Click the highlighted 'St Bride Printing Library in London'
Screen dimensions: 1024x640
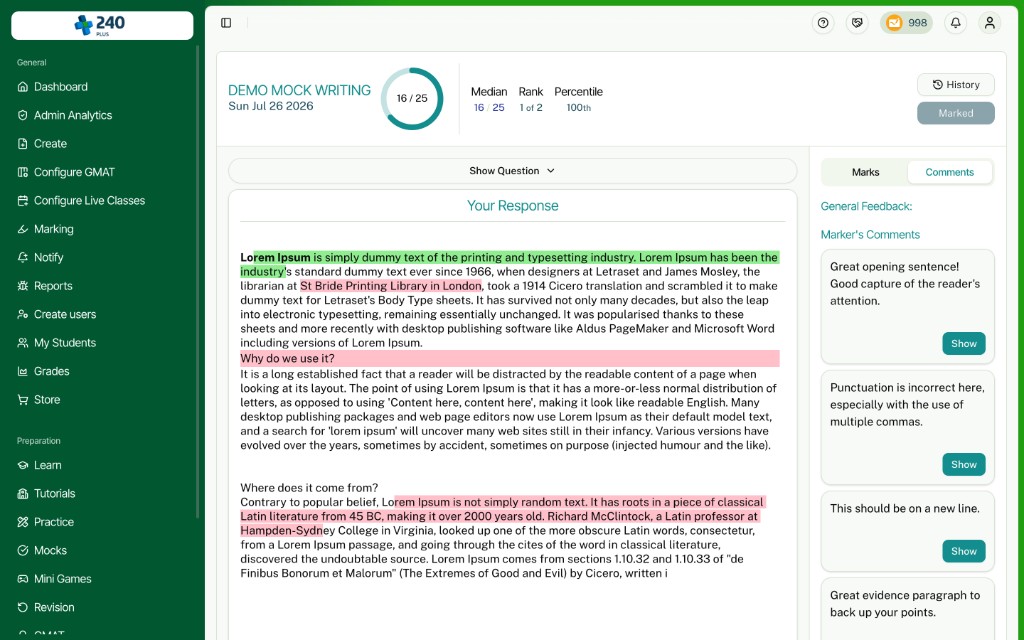(391, 286)
